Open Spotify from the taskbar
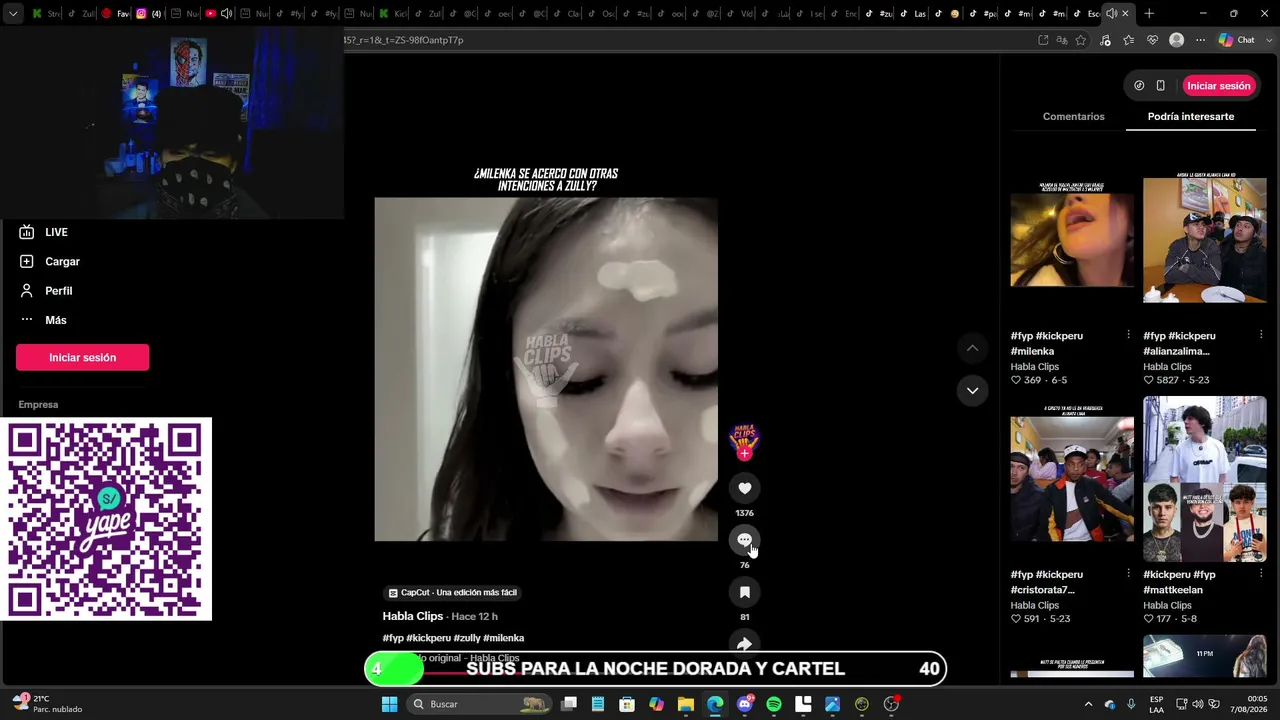 pos(774,704)
